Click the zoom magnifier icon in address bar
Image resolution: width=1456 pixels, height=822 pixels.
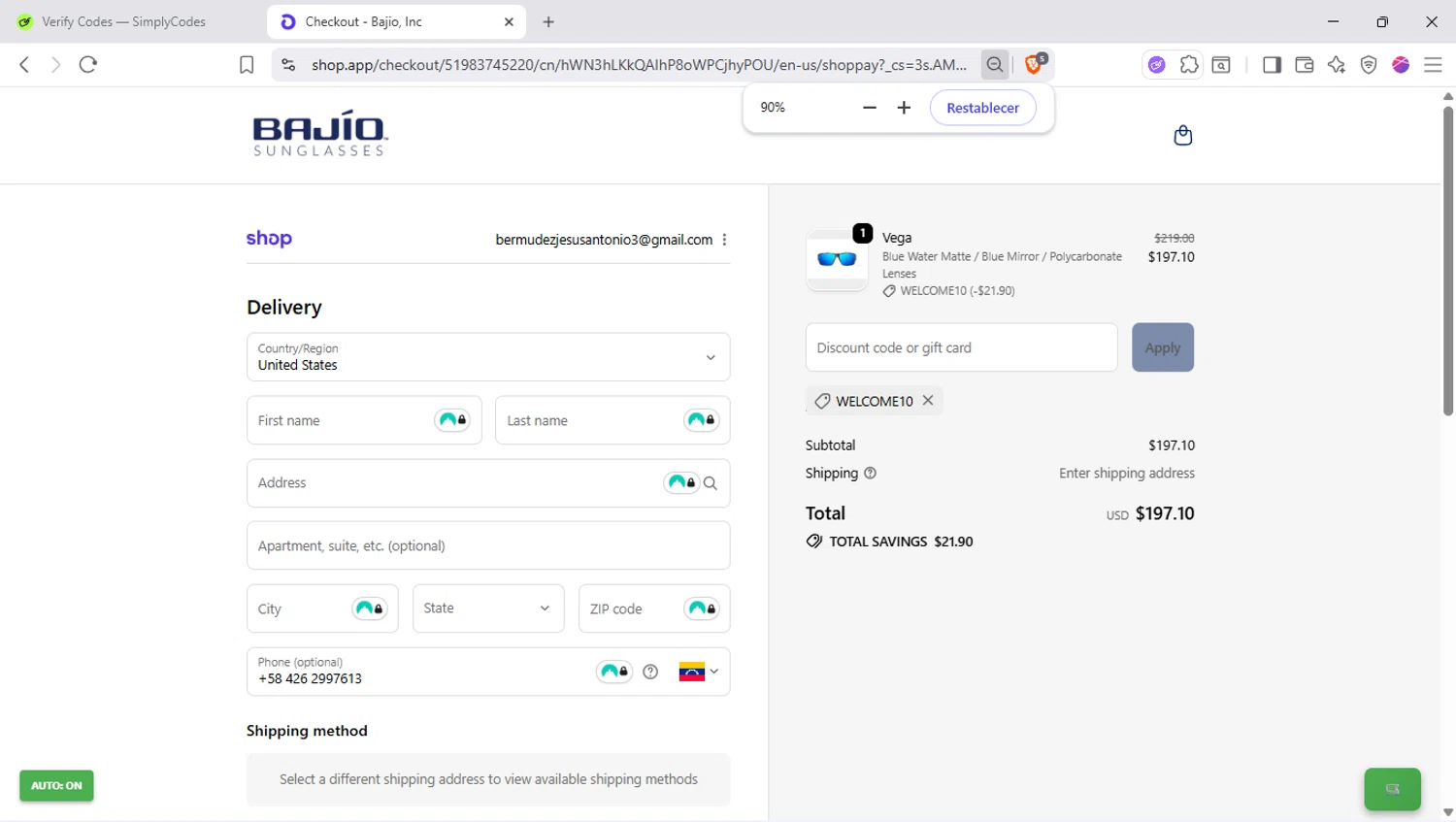(x=995, y=65)
